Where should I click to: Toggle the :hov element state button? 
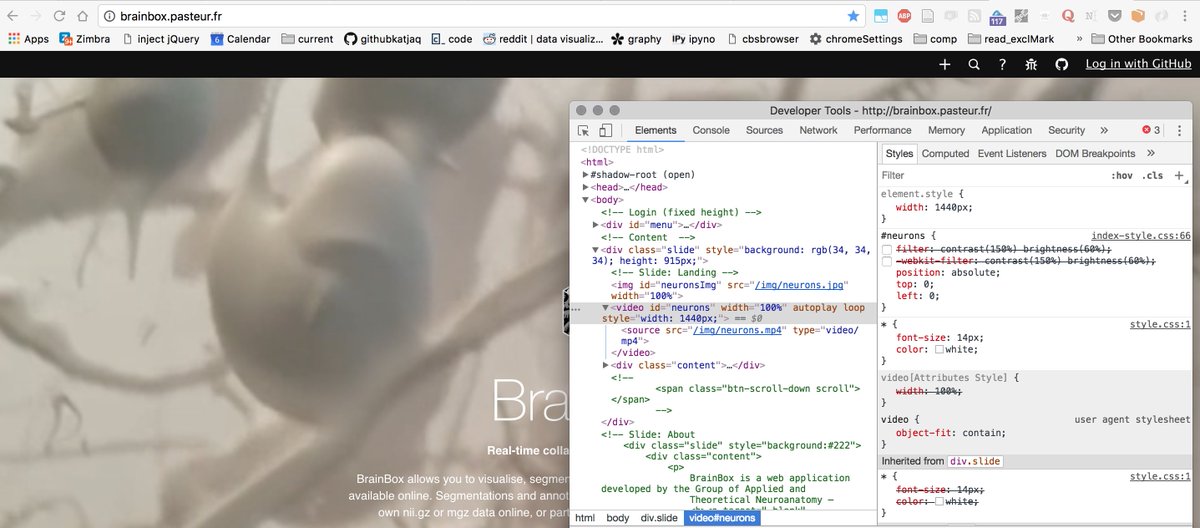point(1122,175)
